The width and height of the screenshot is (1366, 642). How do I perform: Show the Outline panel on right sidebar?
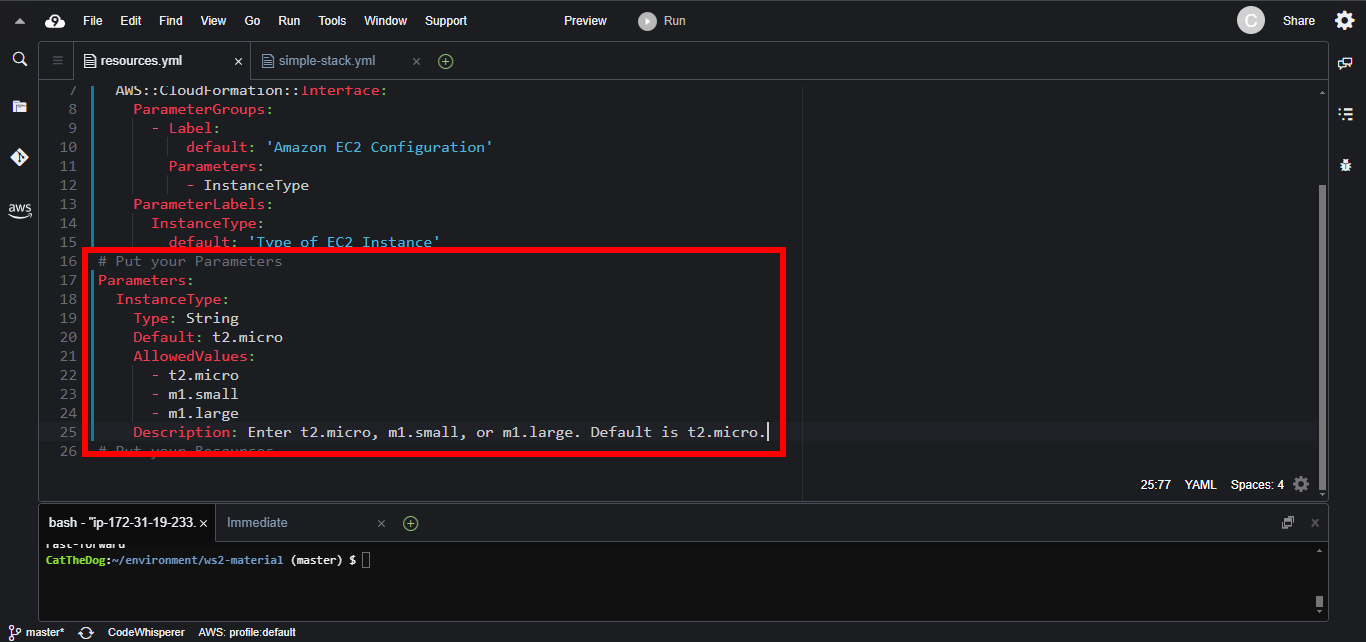click(1345, 114)
